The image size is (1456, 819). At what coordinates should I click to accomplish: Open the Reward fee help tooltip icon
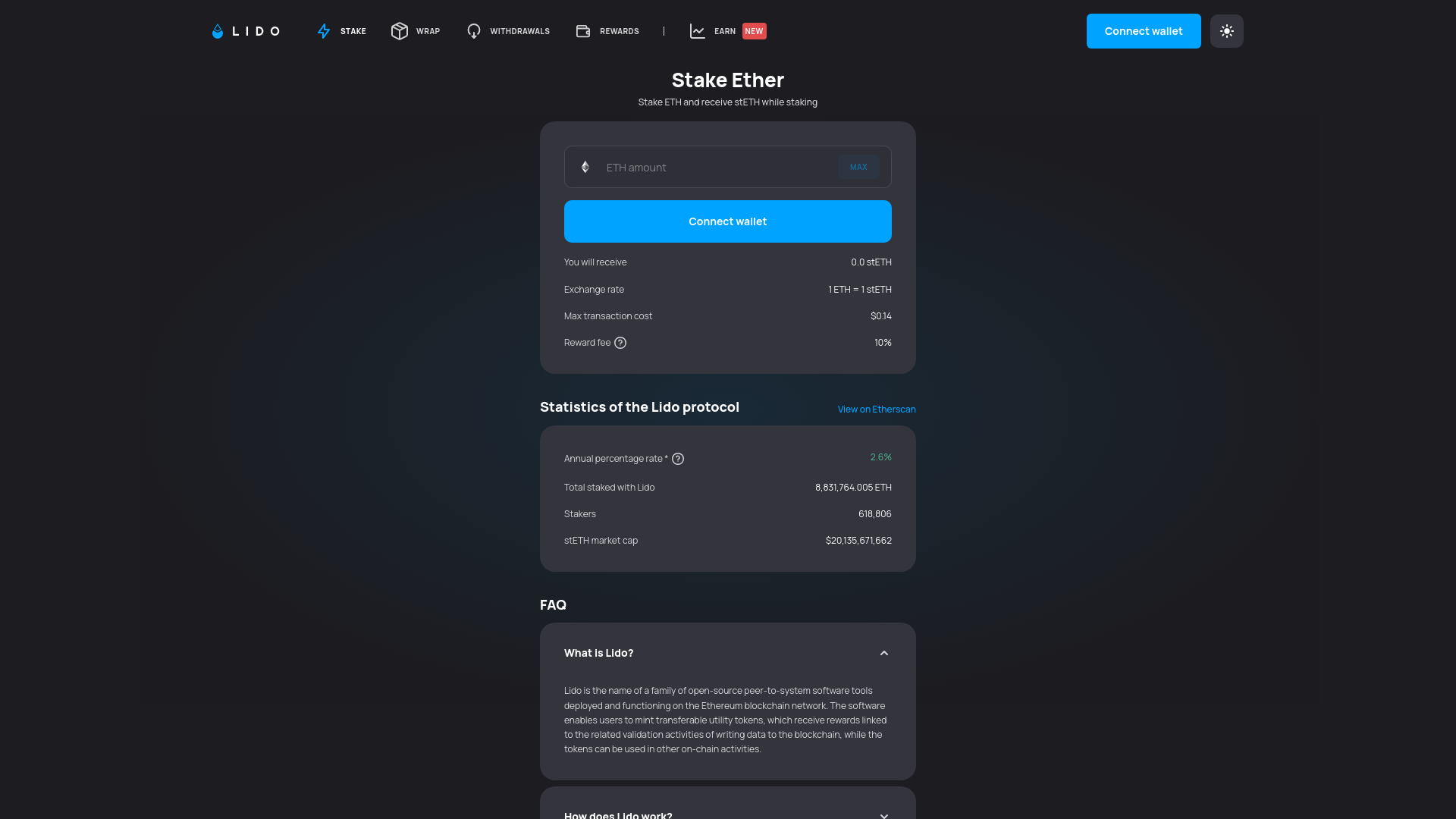[x=620, y=343]
